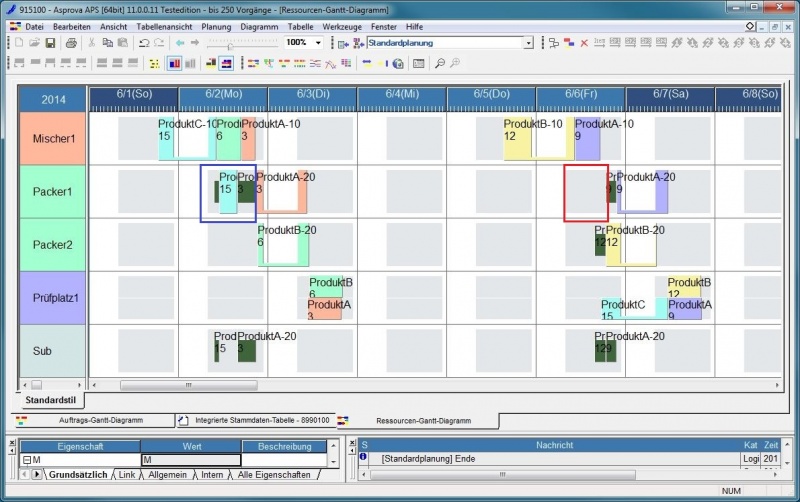Click the Mischer1 resource row header
The width and height of the screenshot is (800, 502).
click(x=53, y=138)
